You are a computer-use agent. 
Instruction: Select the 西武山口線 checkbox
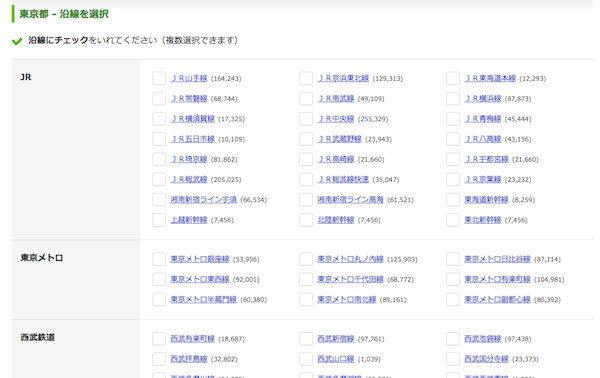tap(306, 359)
